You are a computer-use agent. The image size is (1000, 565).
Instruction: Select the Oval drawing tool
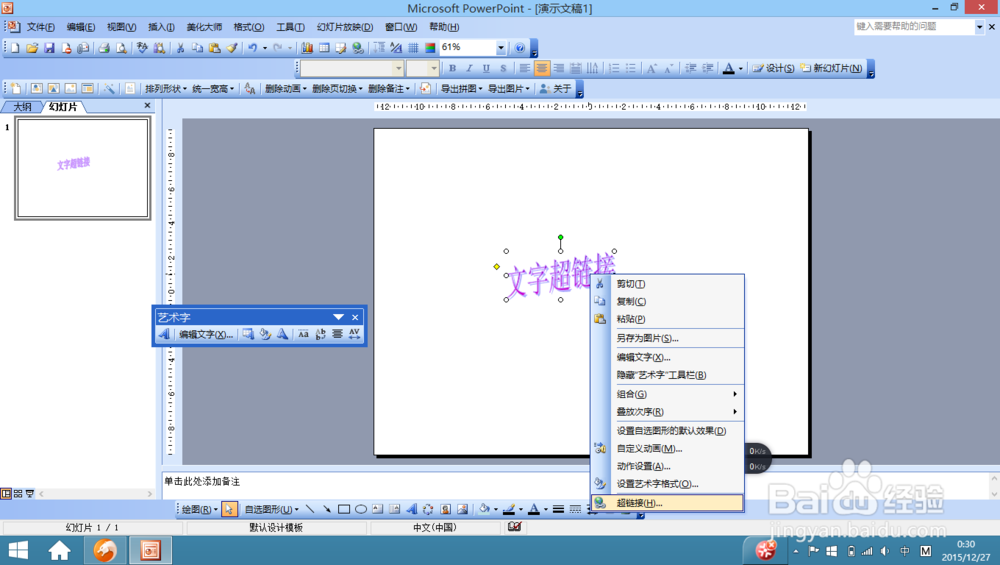tap(361, 509)
